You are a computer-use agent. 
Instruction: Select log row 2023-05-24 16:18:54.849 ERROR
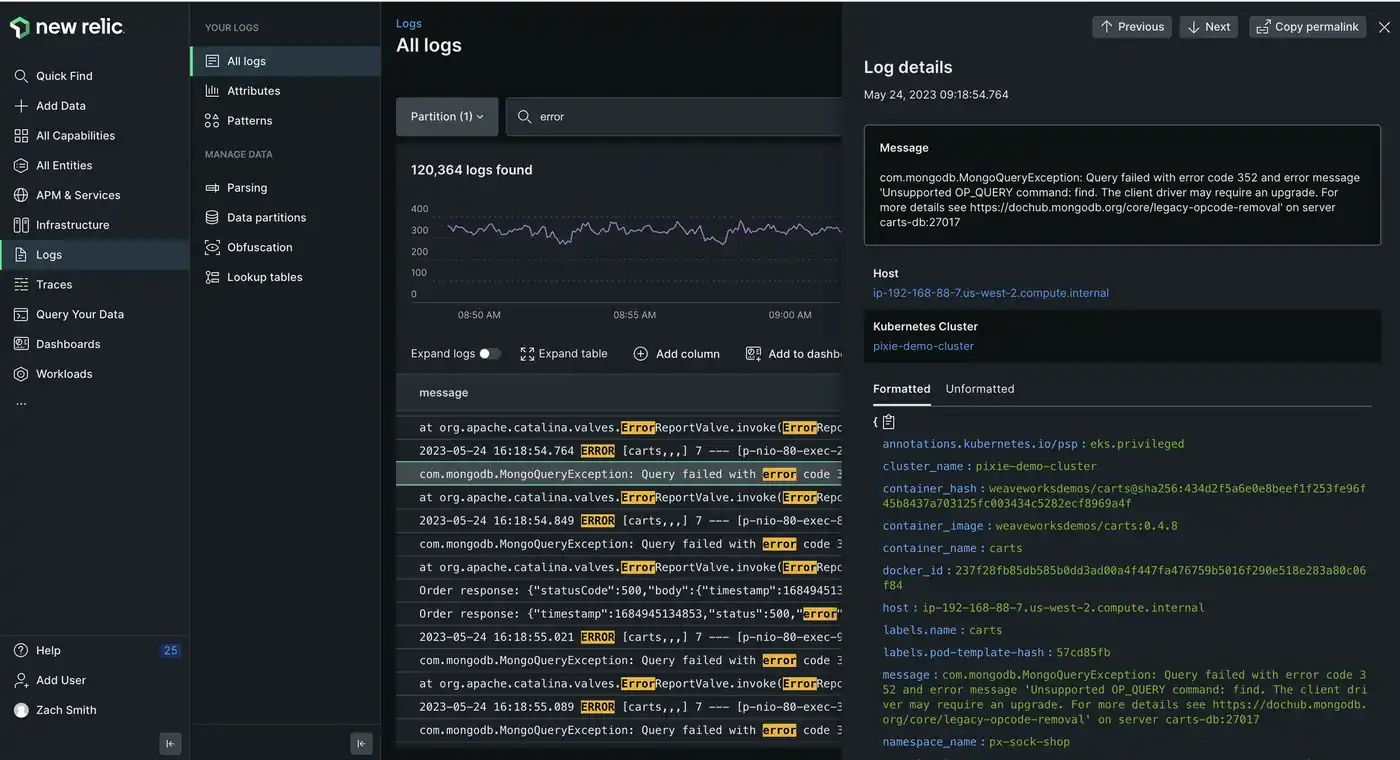(x=619, y=521)
